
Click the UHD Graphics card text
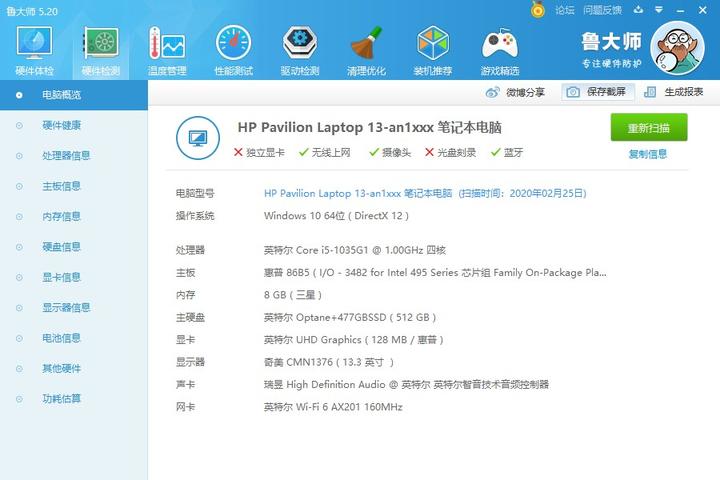pyautogui.click(x=354, y=340)
